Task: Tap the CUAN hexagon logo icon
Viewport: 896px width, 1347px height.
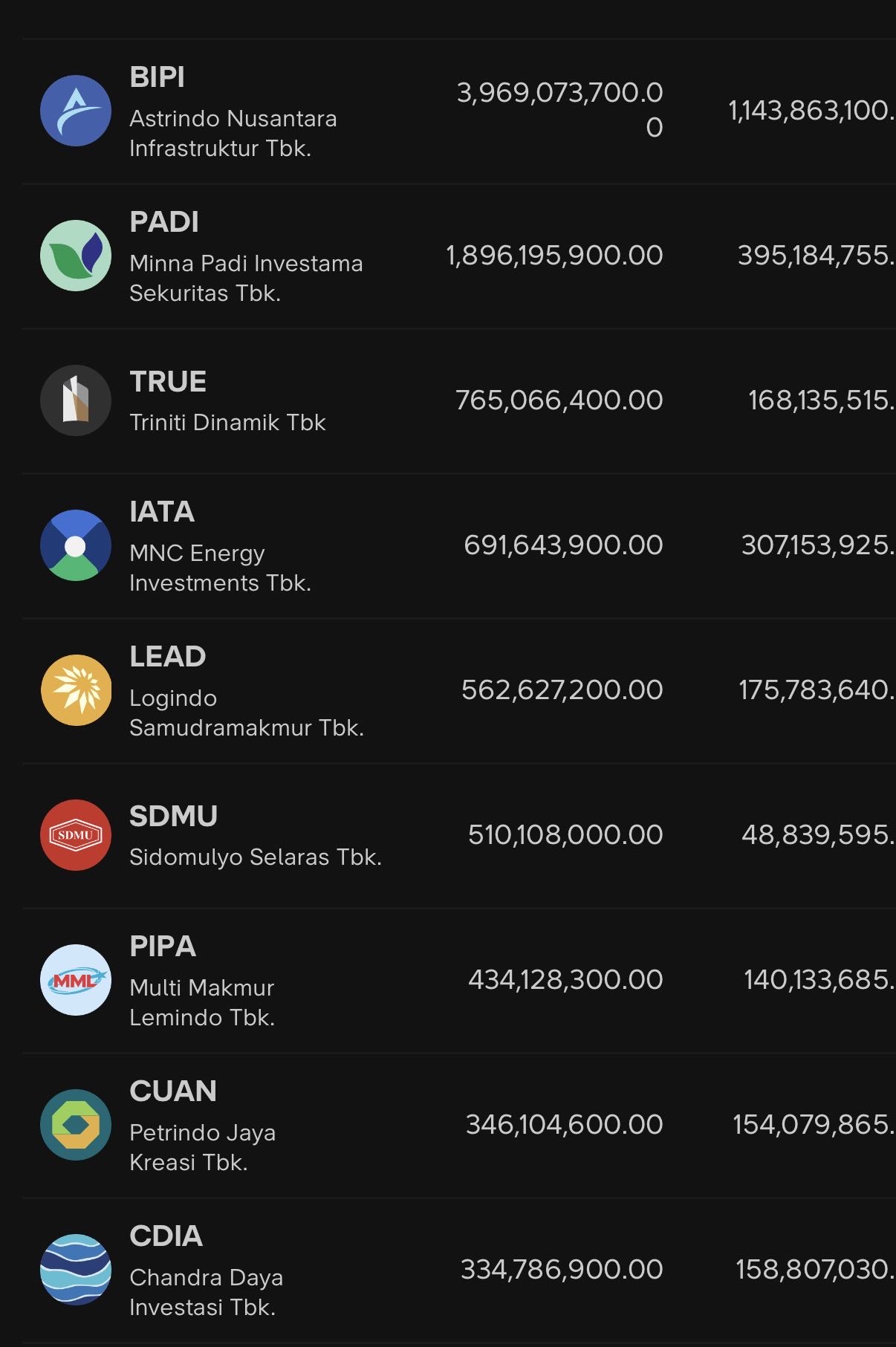Action: click(76, 1125)
